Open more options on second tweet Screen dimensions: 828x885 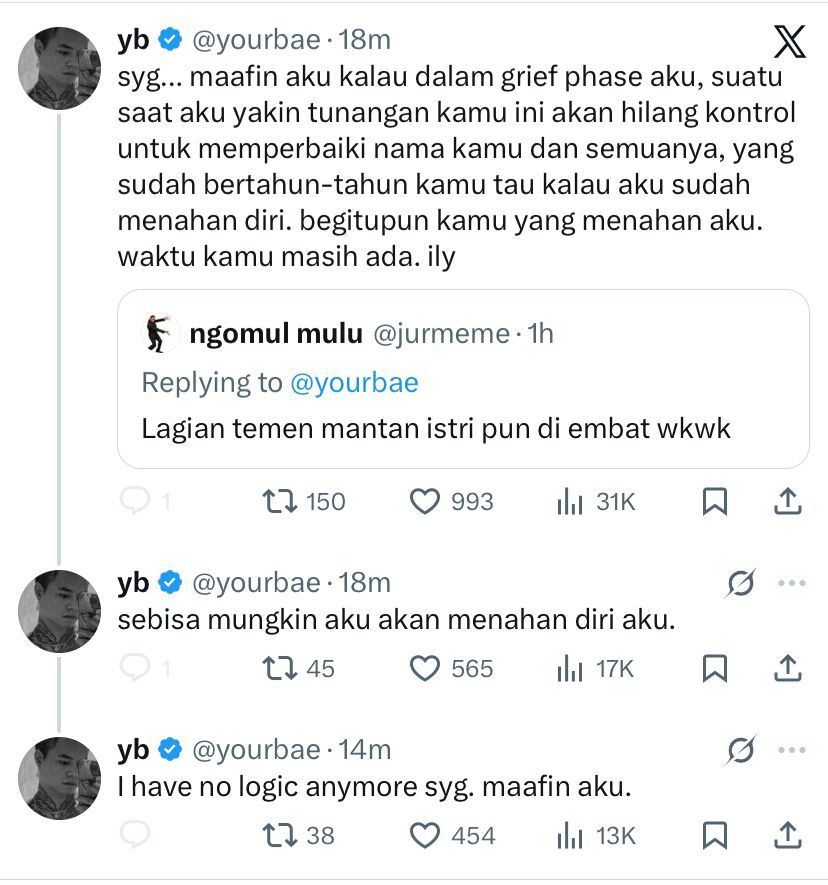790,583
